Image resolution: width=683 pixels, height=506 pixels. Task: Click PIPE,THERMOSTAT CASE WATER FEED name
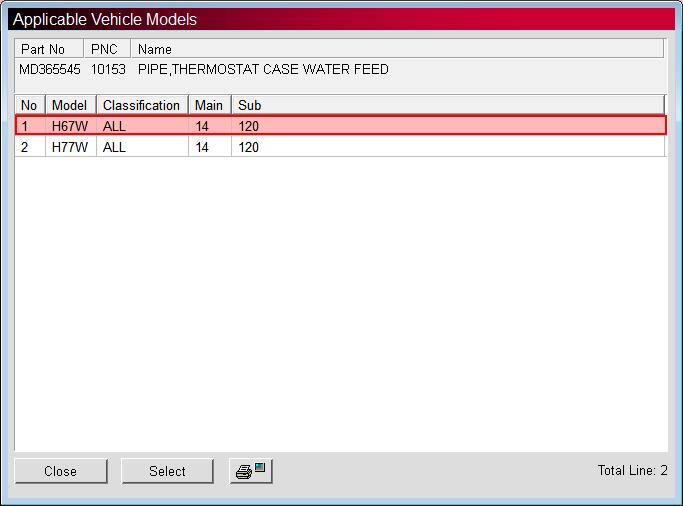click(263, 69)
